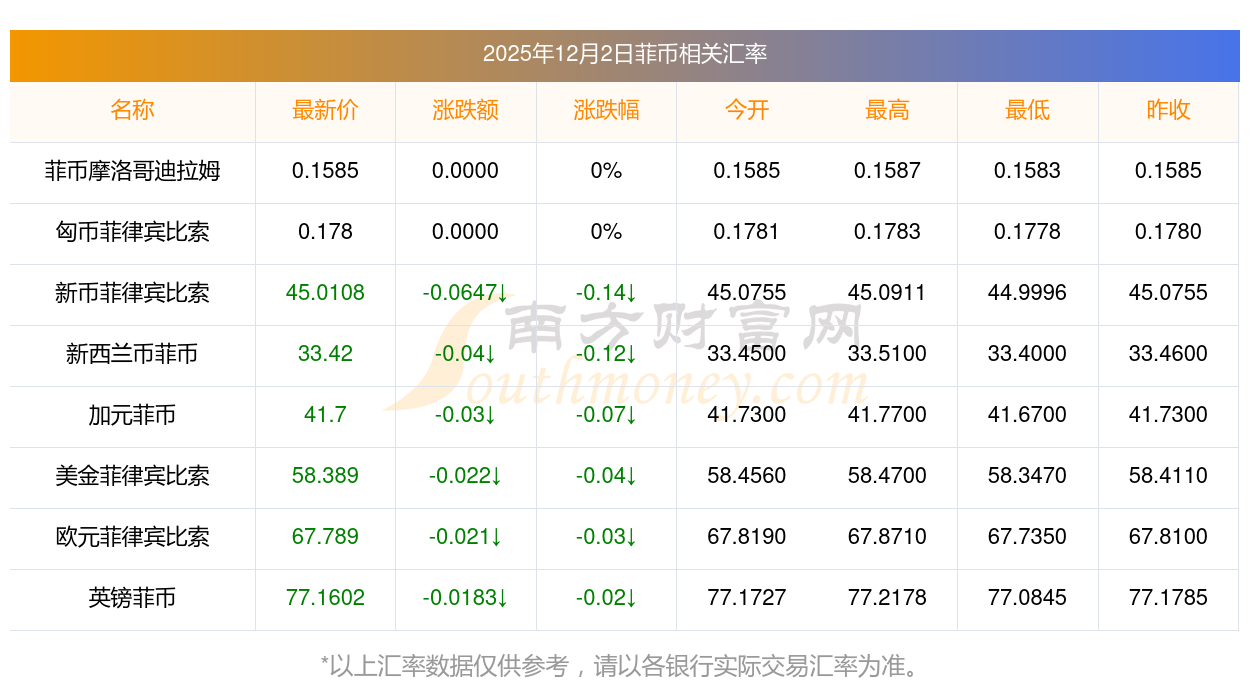Click change amount -0.0183↓
The image size is (1250, 697).
pos(466,598)
